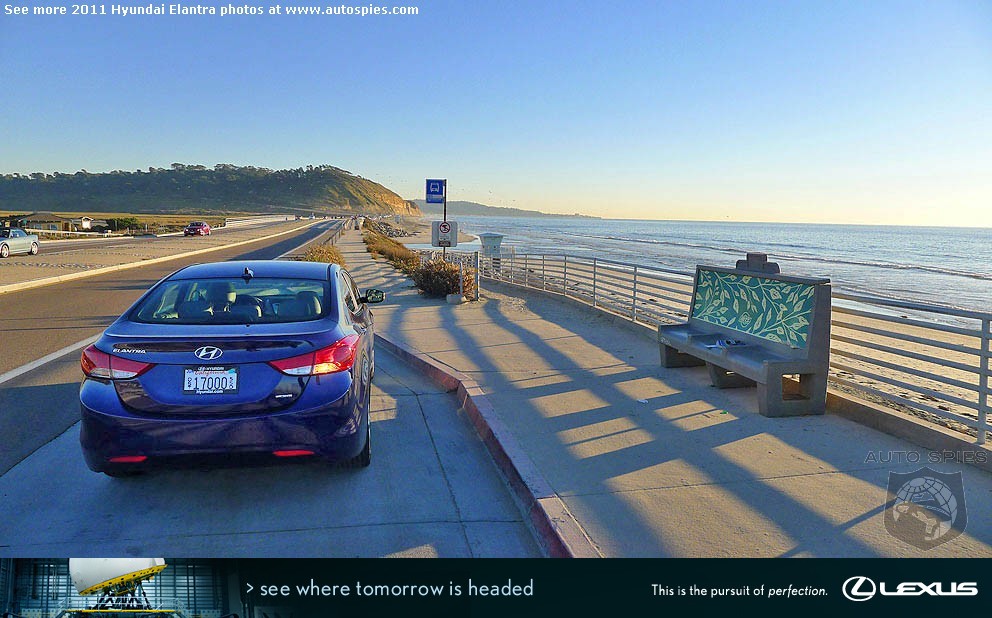Click the Elantra badge on the trunk
The image size is (992, 618).
pos(129,350)
